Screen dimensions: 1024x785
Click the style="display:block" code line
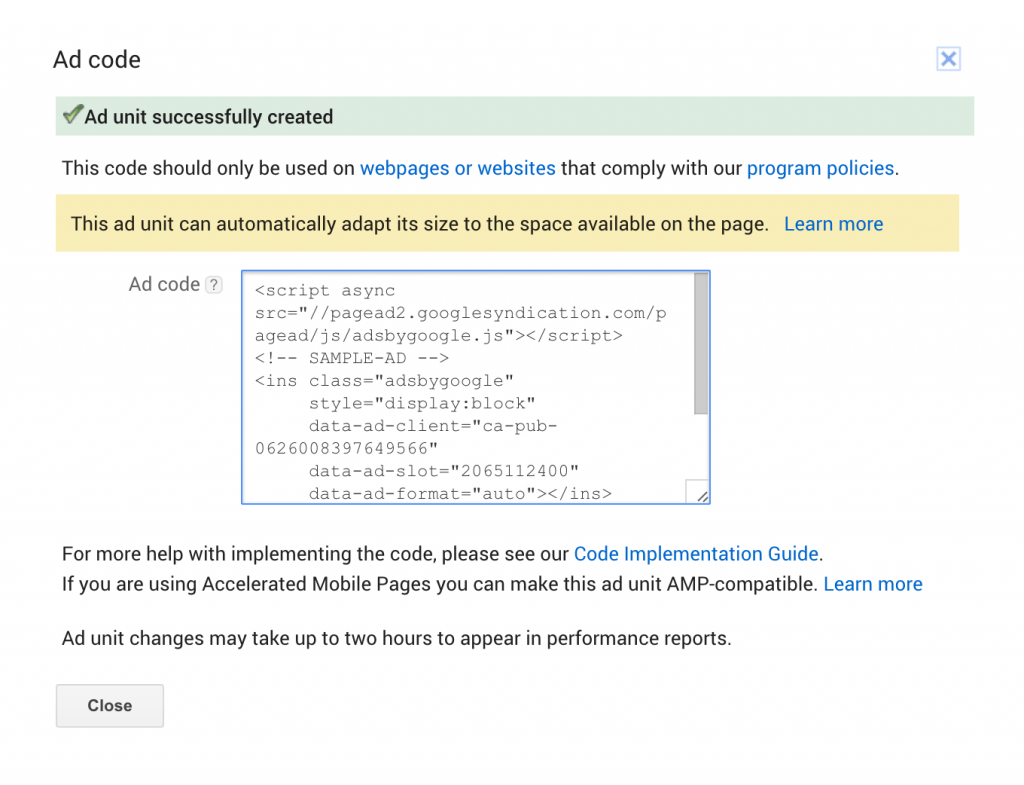click(x=423, y=403)
